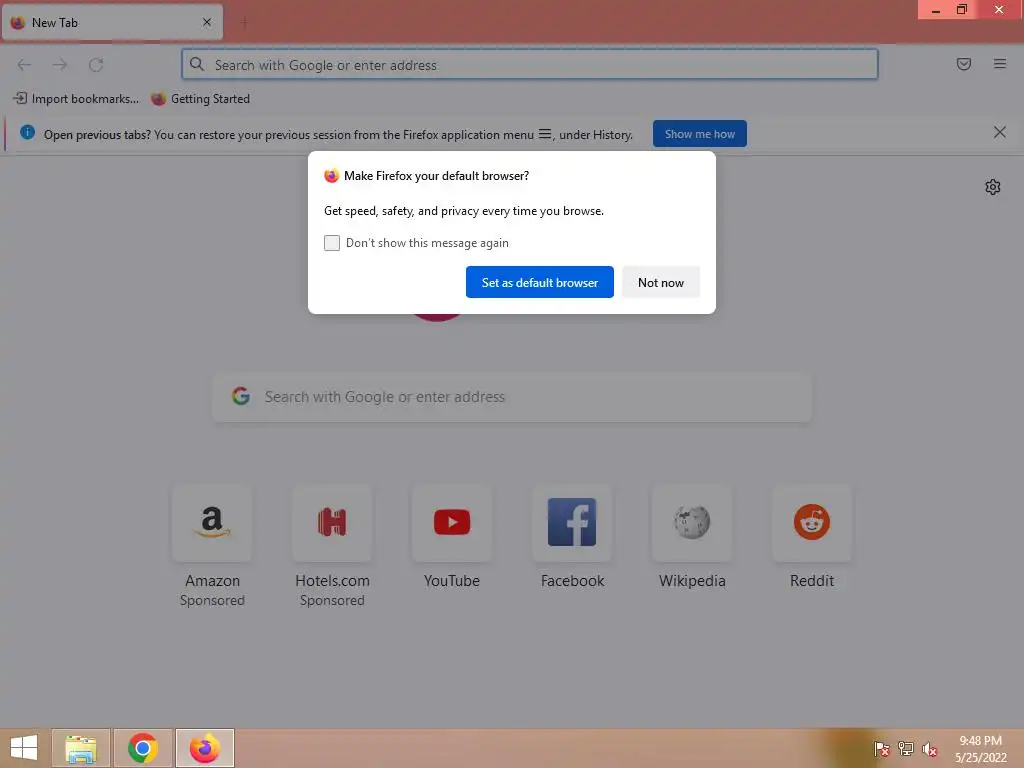The image size is (1024, 768).
Task: Close the New Tab tab
Action: [207, 22]
